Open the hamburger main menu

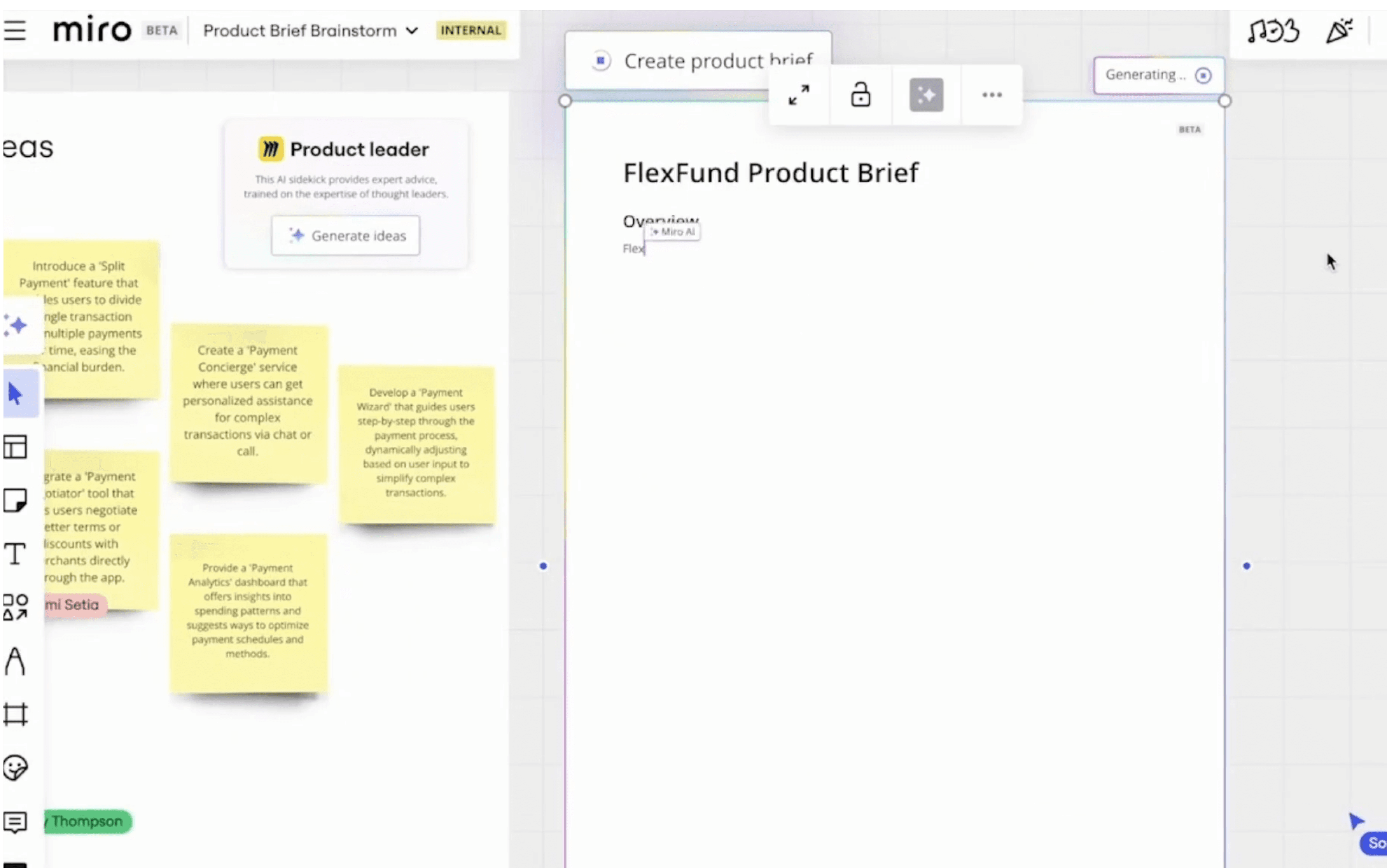(15, 30)
